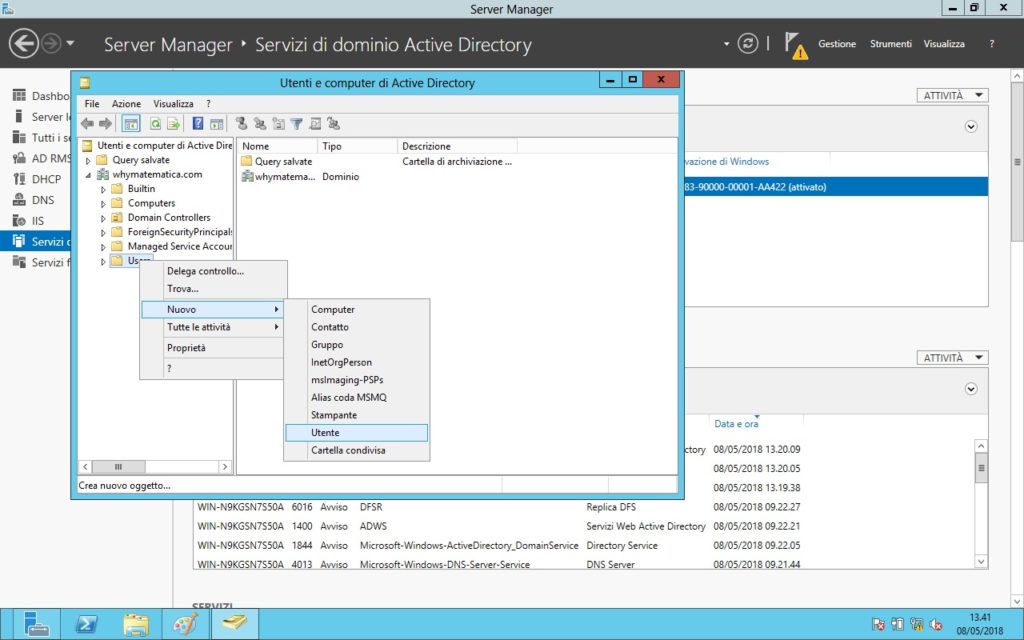
Task: Open the ATTIVITÀ dropdown above the Data e ora column
Action: (952, 357)
